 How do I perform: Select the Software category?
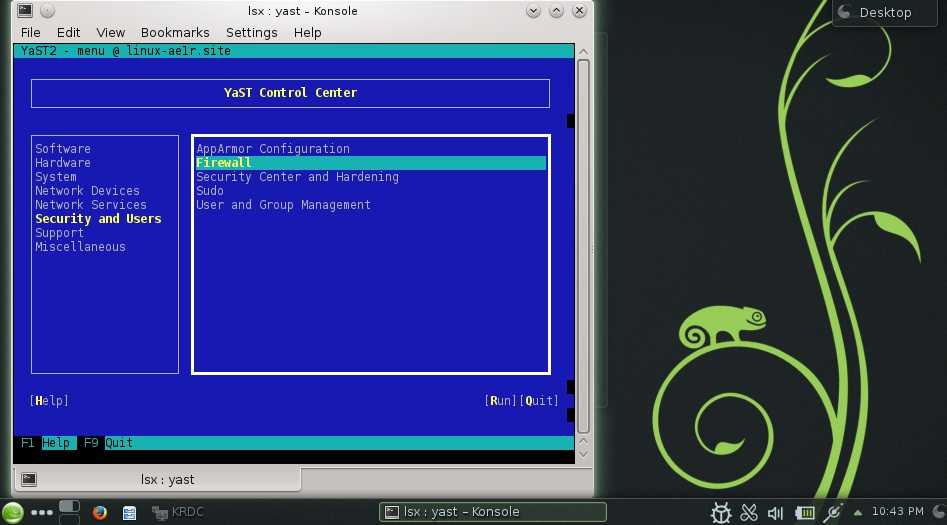63,149
